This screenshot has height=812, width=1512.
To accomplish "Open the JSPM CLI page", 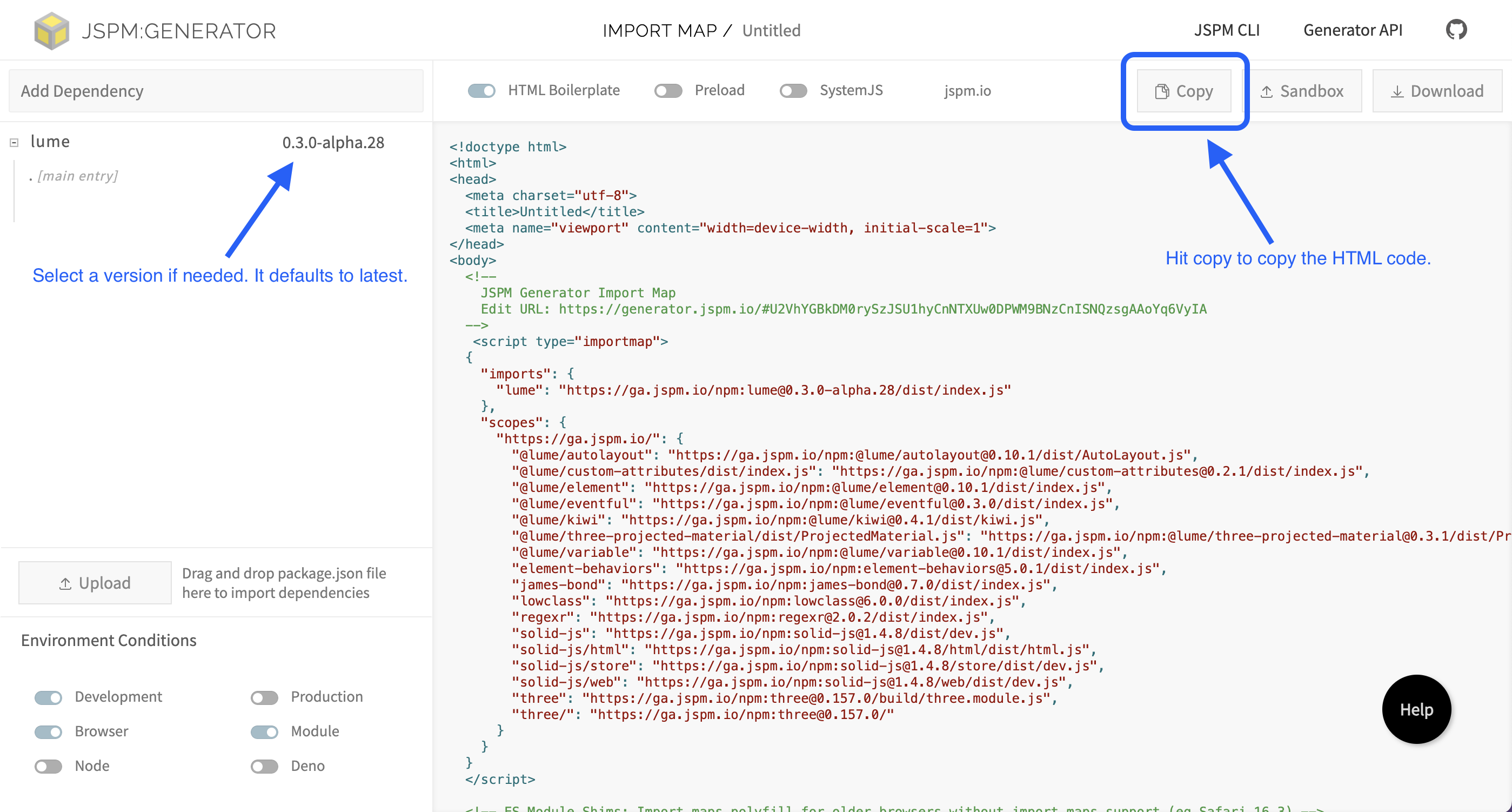I will [1227, 29].
